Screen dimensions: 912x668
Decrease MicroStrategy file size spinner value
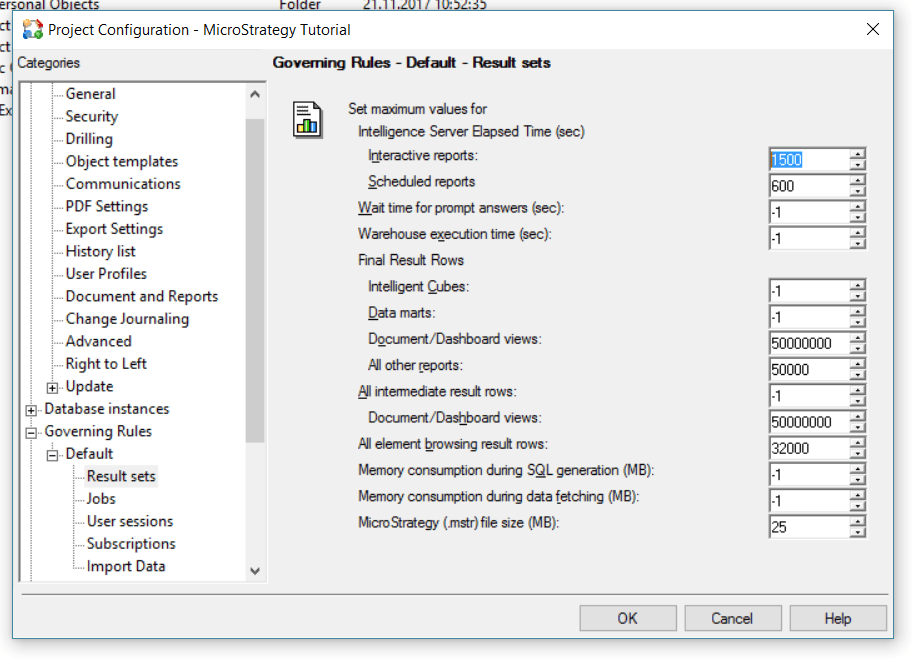tap(857, 532)
